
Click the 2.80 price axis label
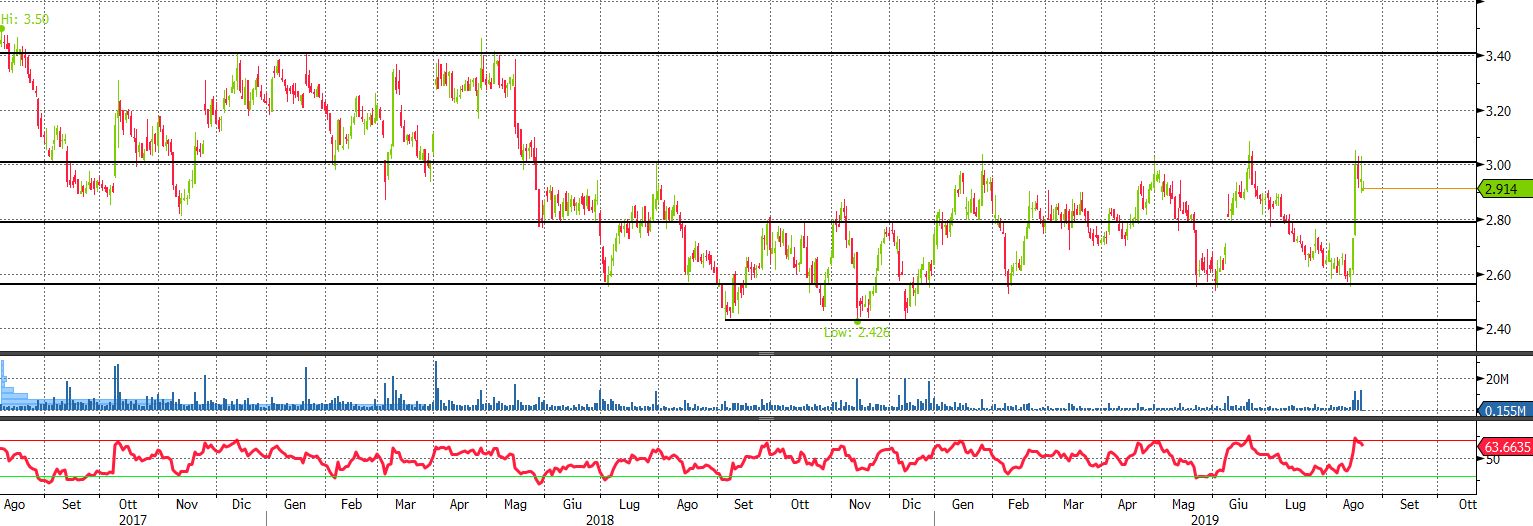pos(1497,220)
